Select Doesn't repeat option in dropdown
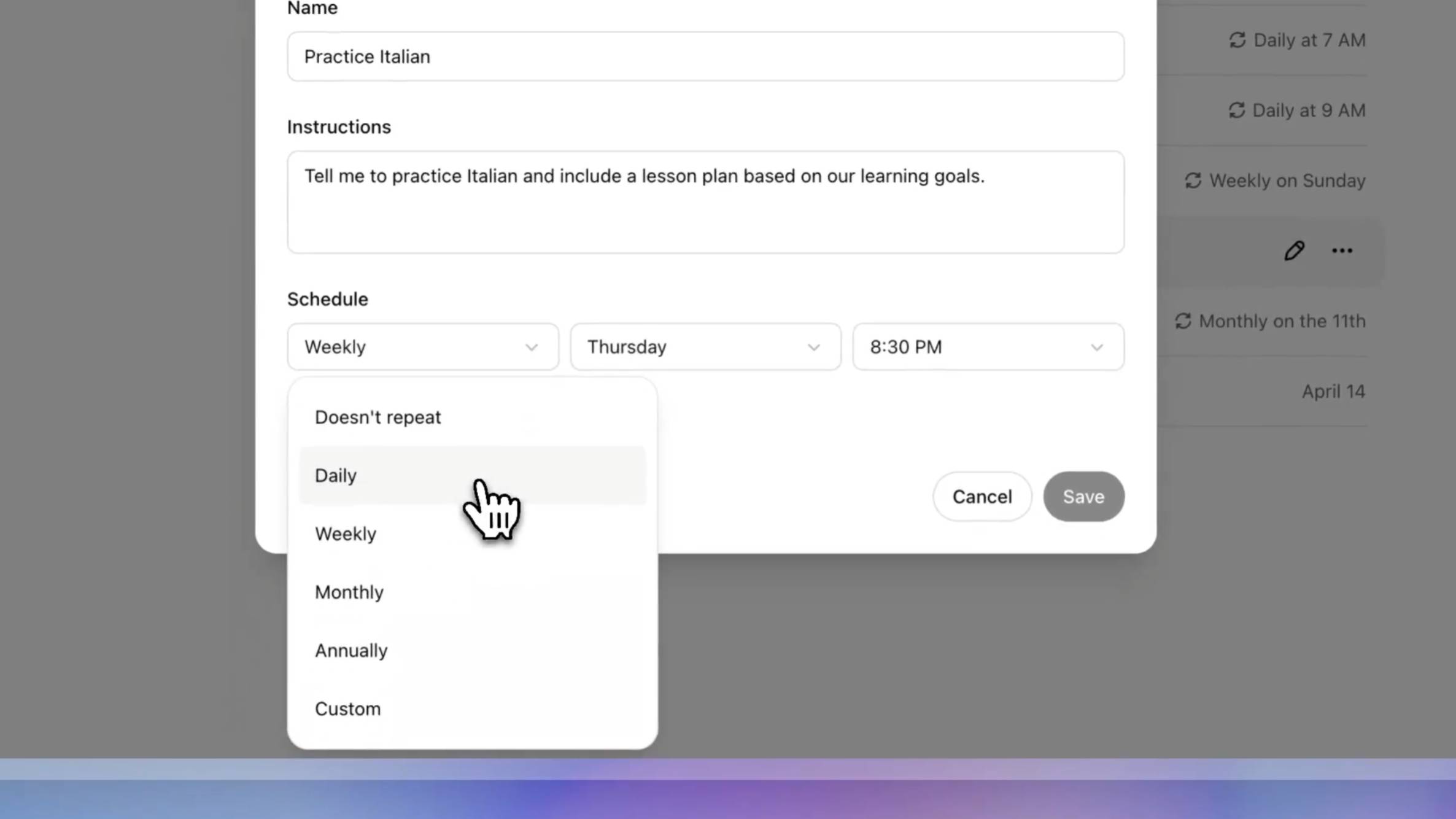This screenshot has width=1456, height=819. (378, 417)
